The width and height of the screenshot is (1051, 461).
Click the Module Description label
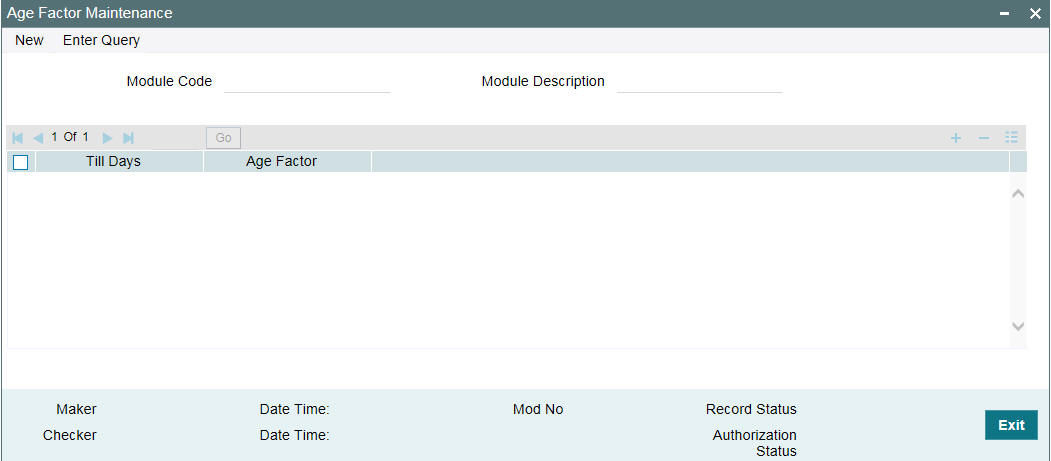pos(543,82)
